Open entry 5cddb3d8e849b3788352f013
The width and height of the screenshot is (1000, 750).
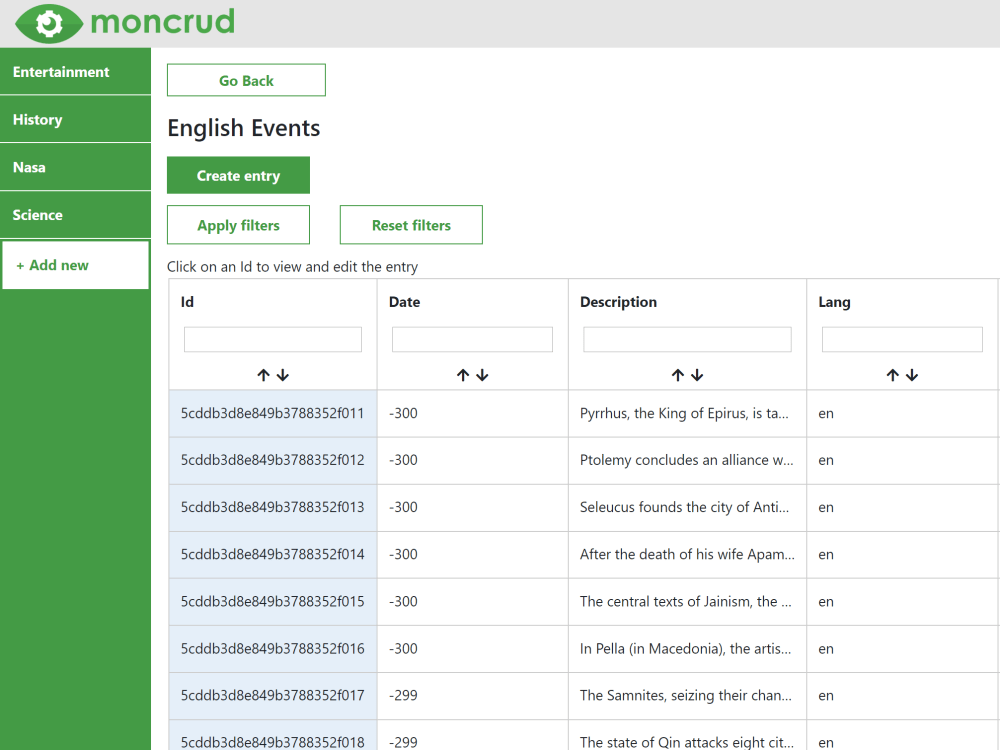272,508
